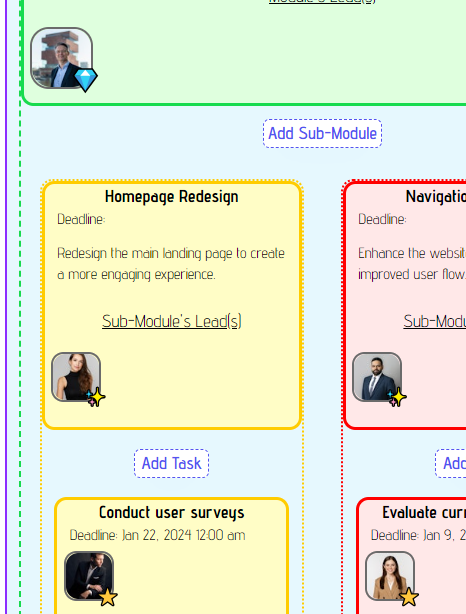Screen dimensions: 466x614
Task: Click Navigation card description text
Action: (x=412, y=264)
